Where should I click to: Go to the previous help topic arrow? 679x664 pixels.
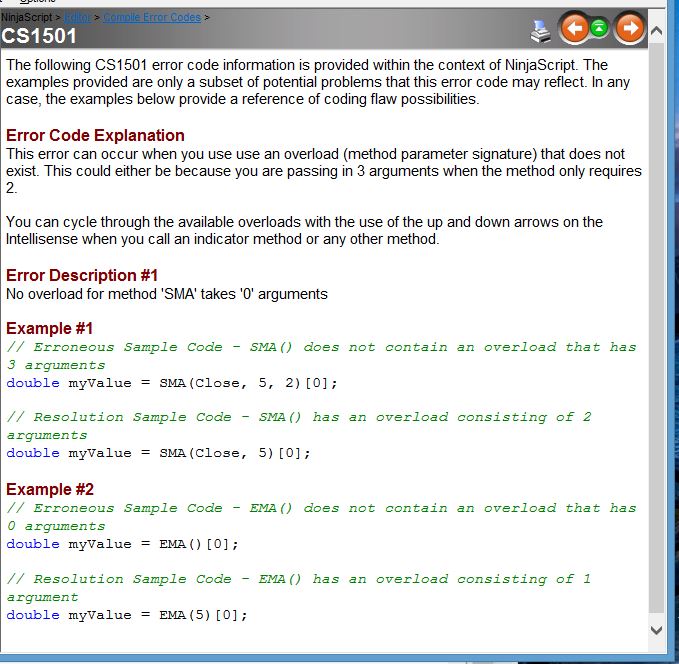(x=575, y=28)
